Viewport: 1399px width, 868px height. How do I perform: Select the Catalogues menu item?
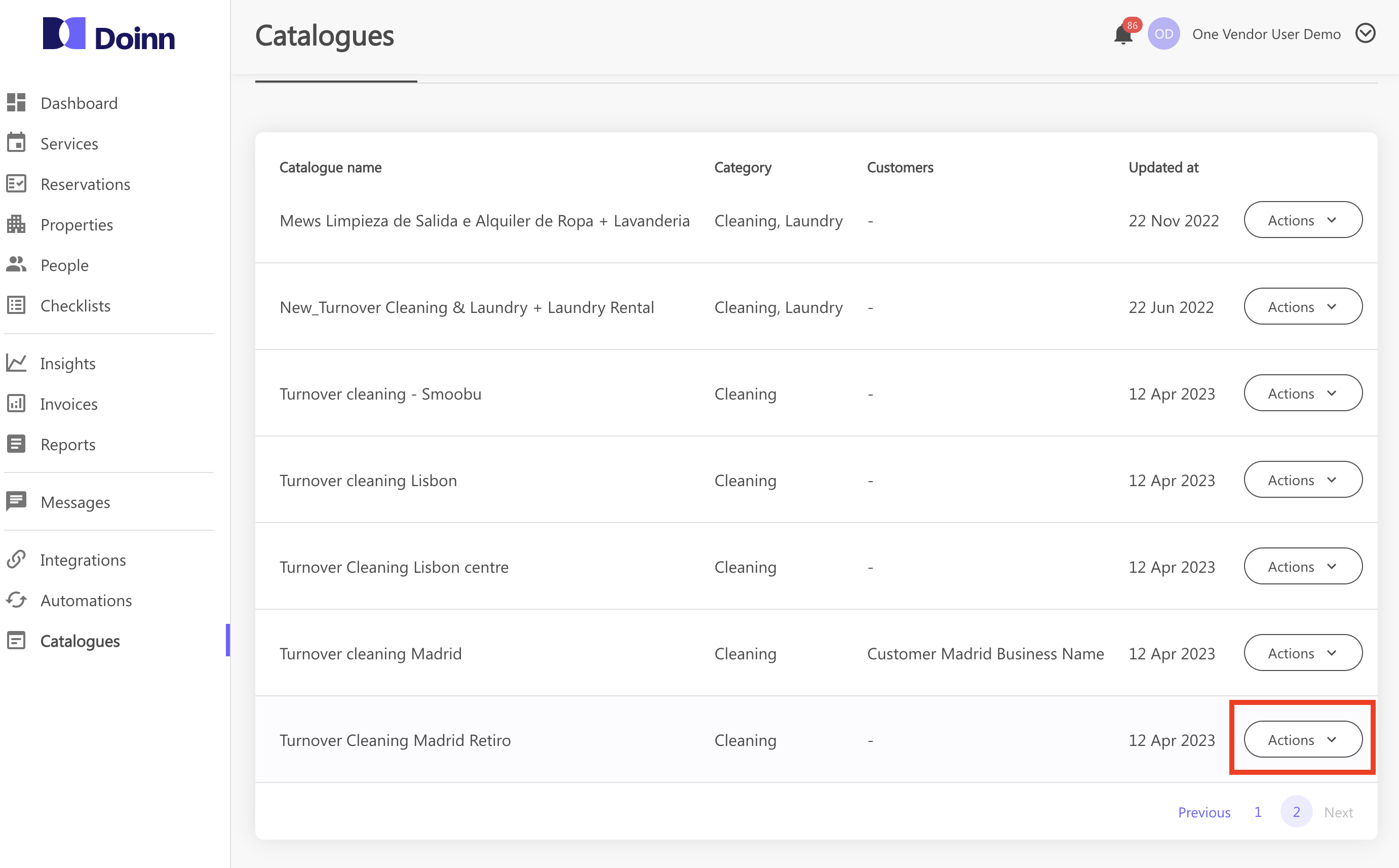[80, 641]
